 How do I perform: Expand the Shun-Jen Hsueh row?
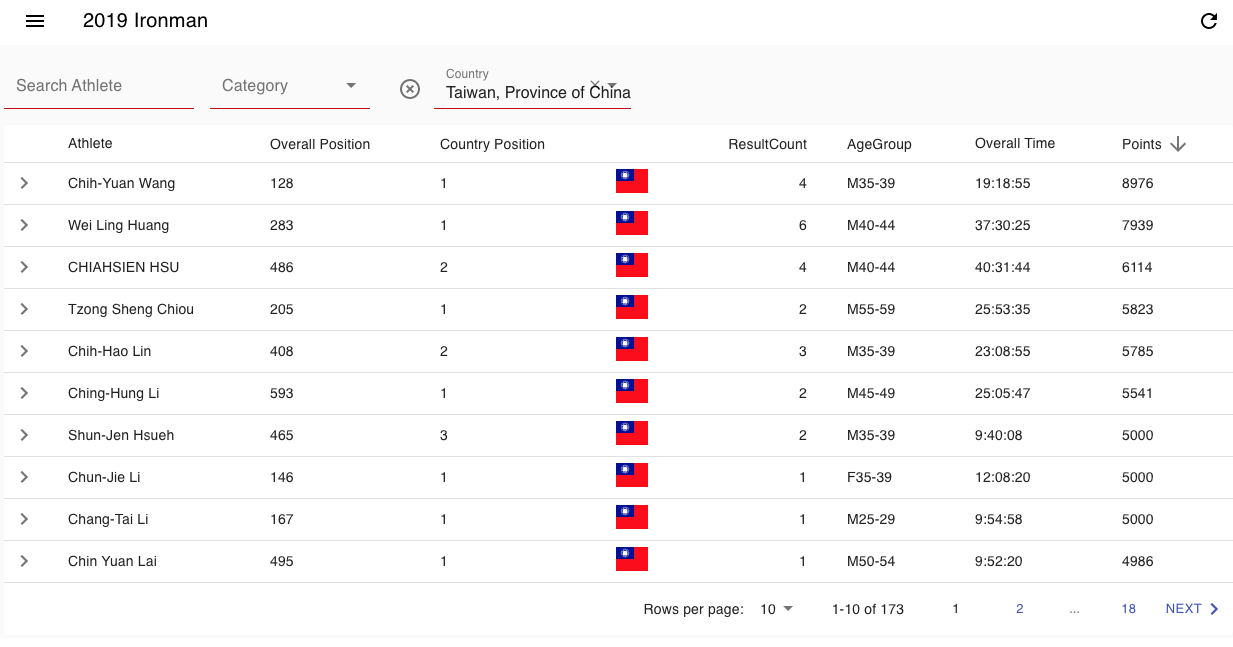24,435
